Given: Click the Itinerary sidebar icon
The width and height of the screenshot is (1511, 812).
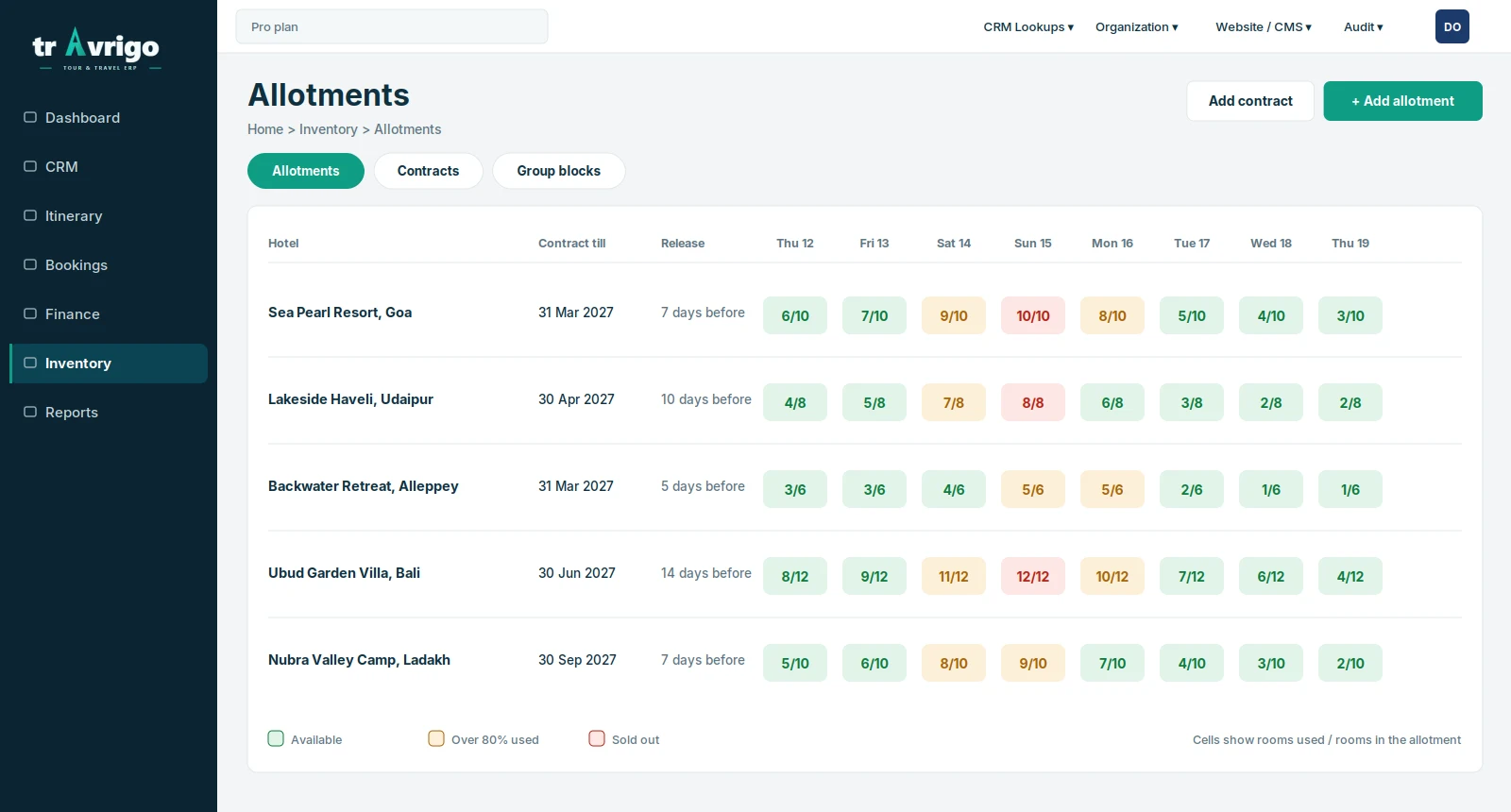Looking at the screenshot, I should click(30, 215).
